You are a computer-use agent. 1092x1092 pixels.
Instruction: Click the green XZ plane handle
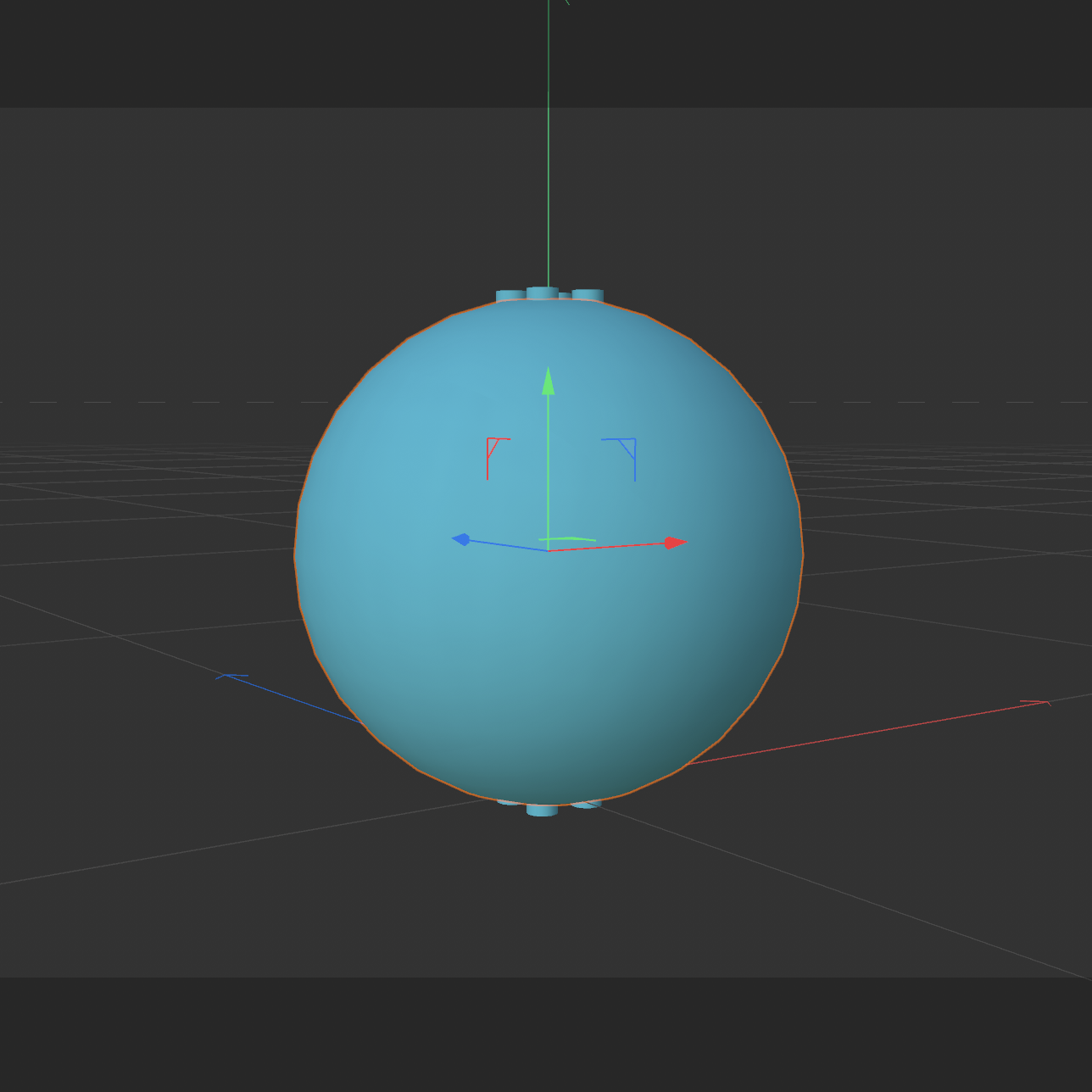(570, 538)
